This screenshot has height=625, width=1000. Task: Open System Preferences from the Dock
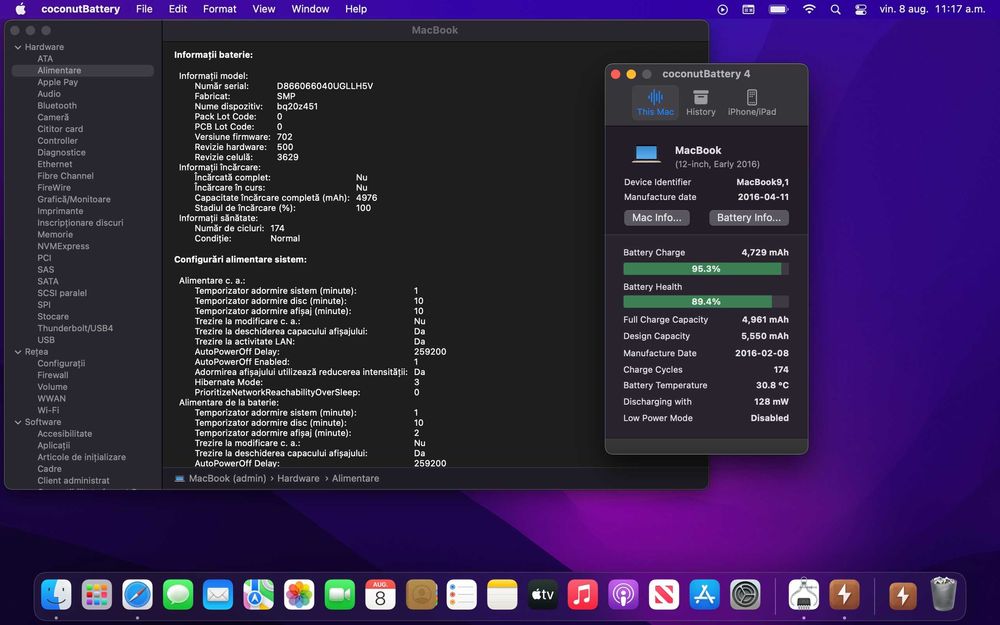click(745, 595)
